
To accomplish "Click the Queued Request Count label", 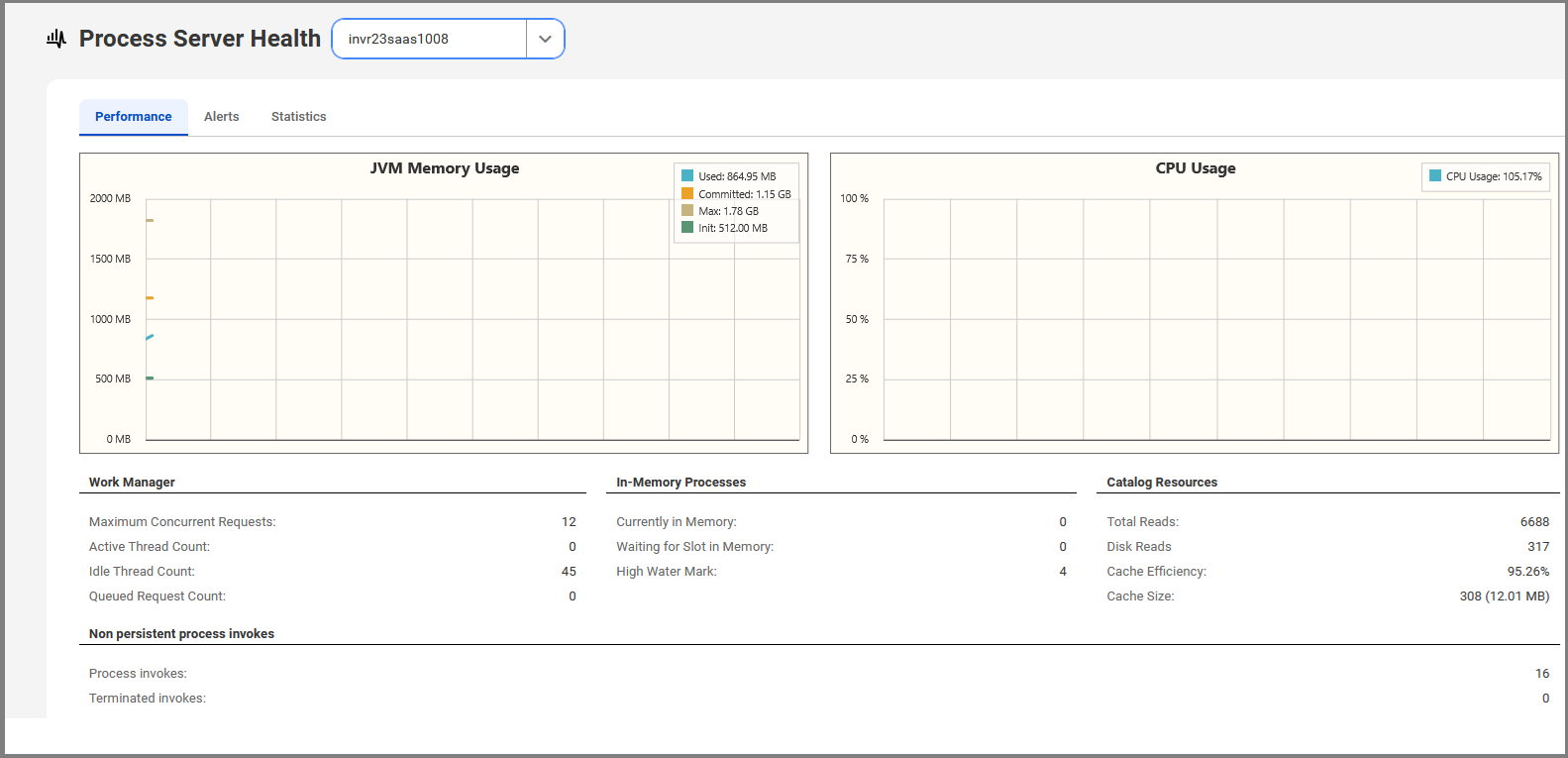I will click(157, 596).
